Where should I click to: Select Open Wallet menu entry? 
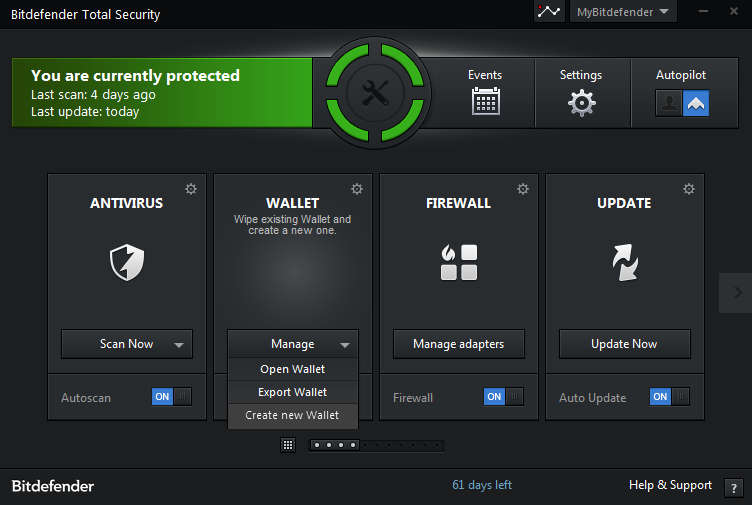tap(293, 369)
